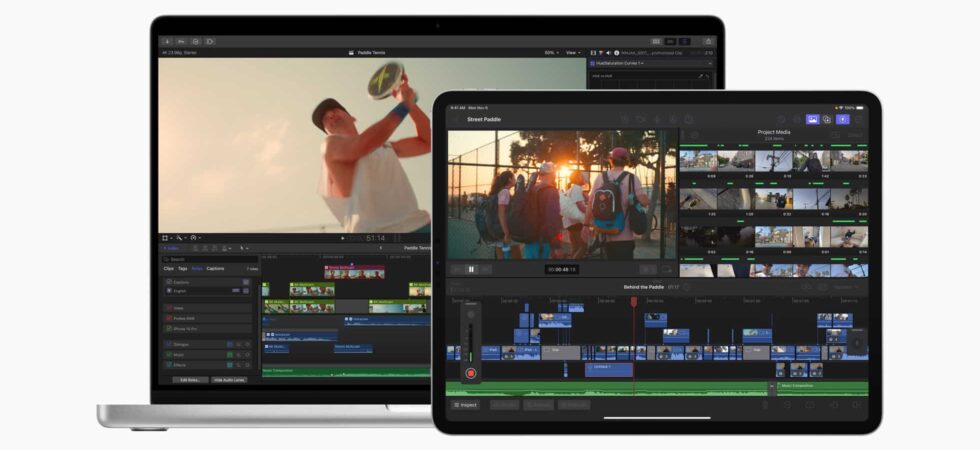Screen dimensions: 980x450
Task: Open the 50% zoom level dropdown
Action: pyautogui.click(x=550, y=52)
